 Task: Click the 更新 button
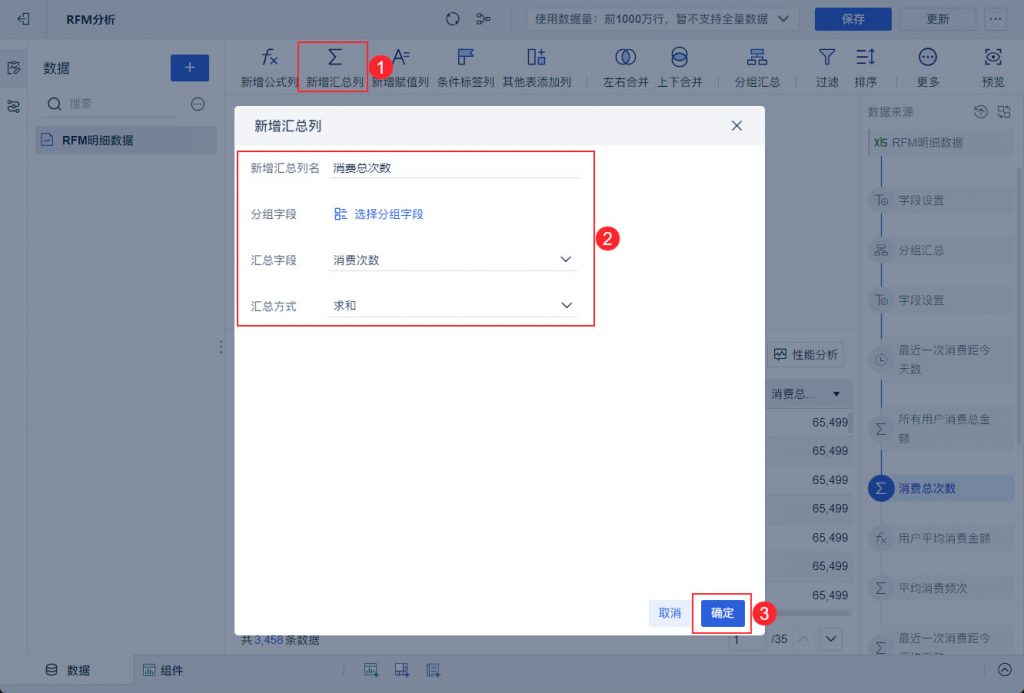(x=937, y=19)
